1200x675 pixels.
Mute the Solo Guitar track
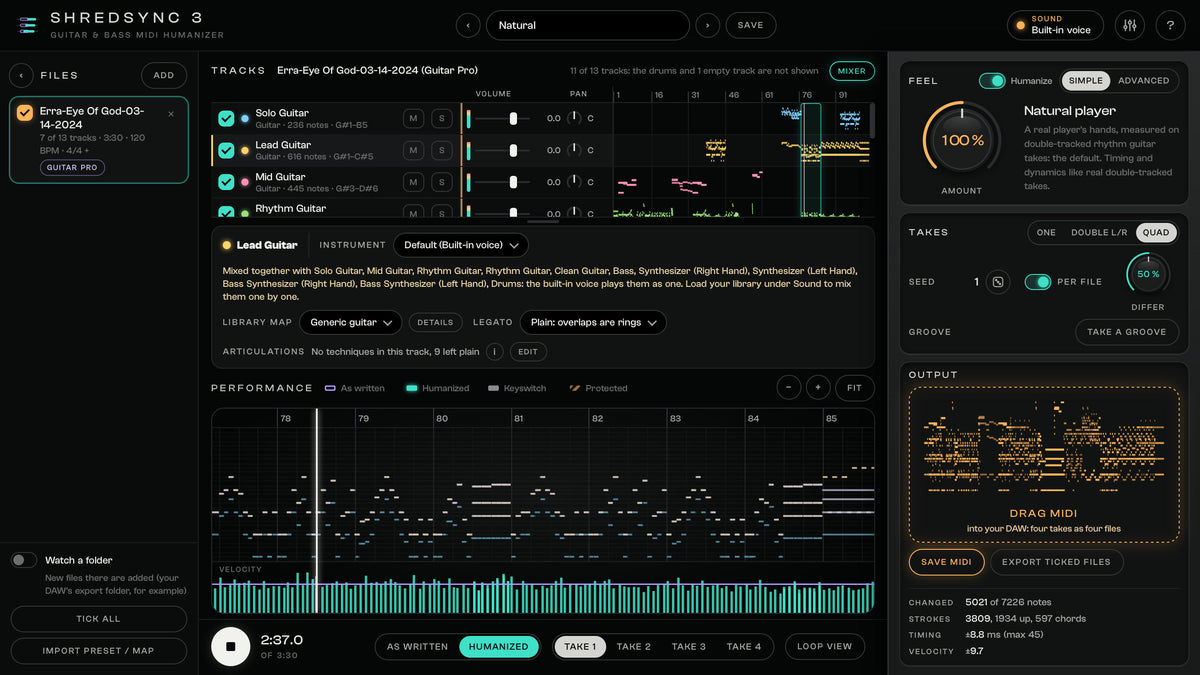(x=413, y=118)
